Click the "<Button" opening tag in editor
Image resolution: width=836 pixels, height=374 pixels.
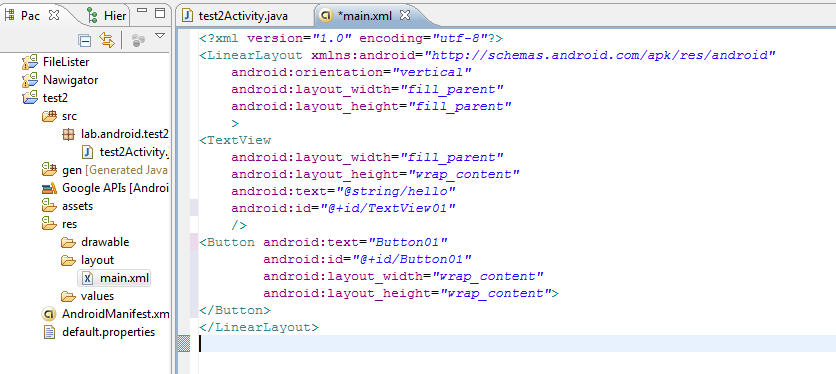227,242
